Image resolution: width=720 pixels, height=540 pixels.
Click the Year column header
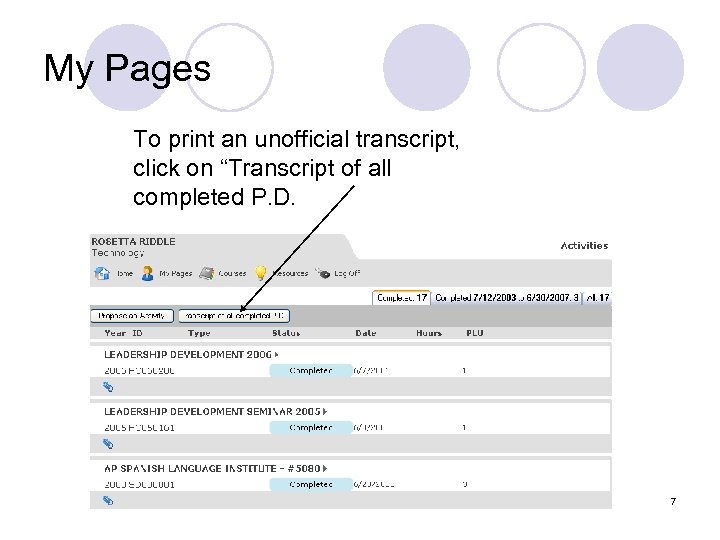(x=115, y=333)
